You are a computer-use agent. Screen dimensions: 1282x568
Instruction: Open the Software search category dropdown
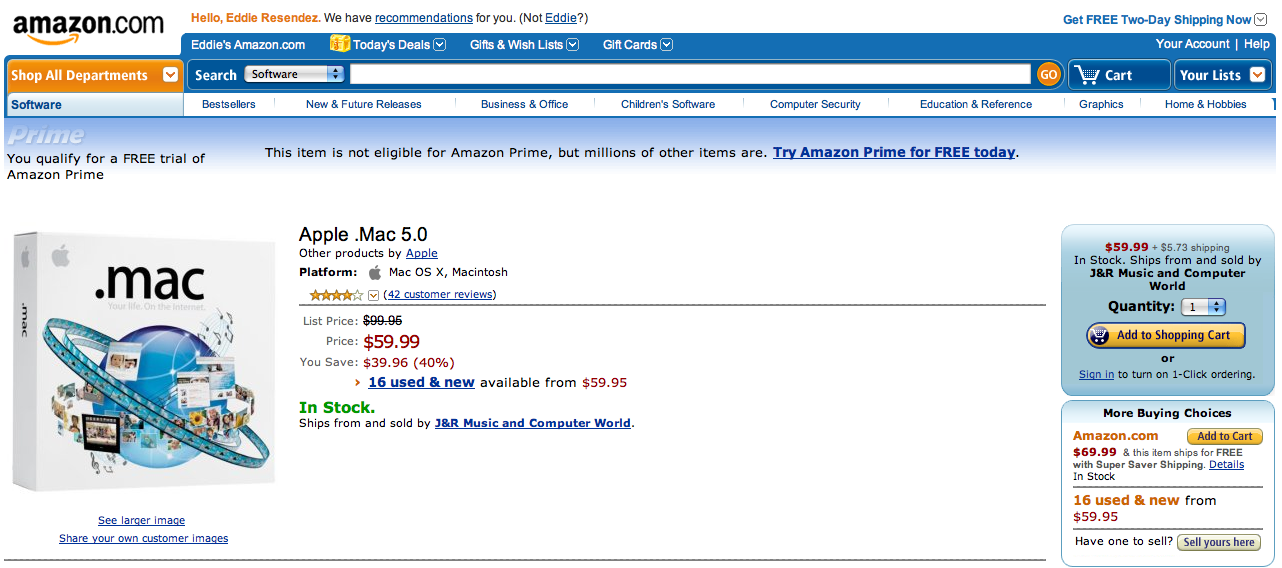pos(295,74)
